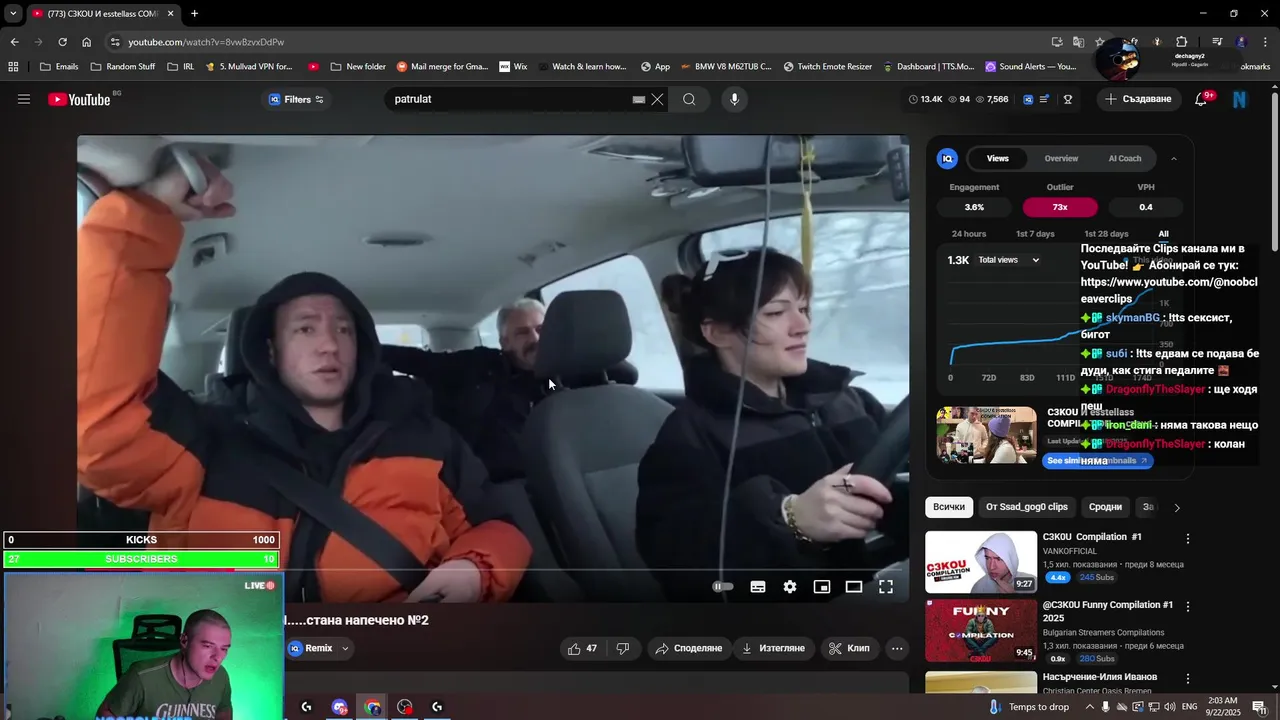Open options for Насърчение-Илия Иванов video

click(1188, 678)
